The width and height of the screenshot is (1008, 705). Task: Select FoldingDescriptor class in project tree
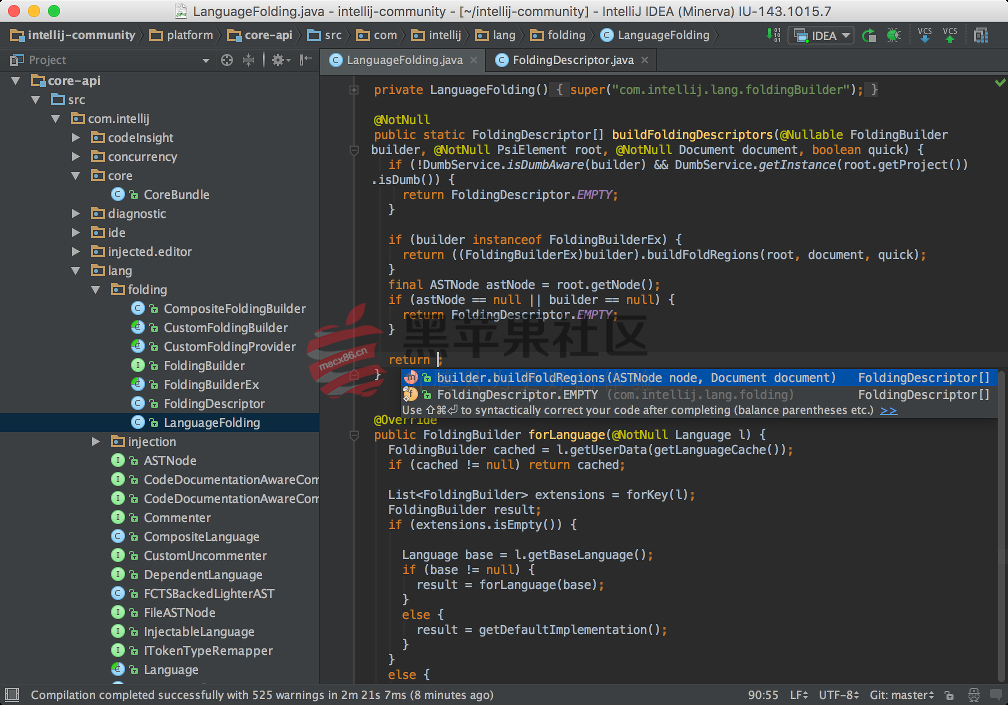(x=198, y=404)
